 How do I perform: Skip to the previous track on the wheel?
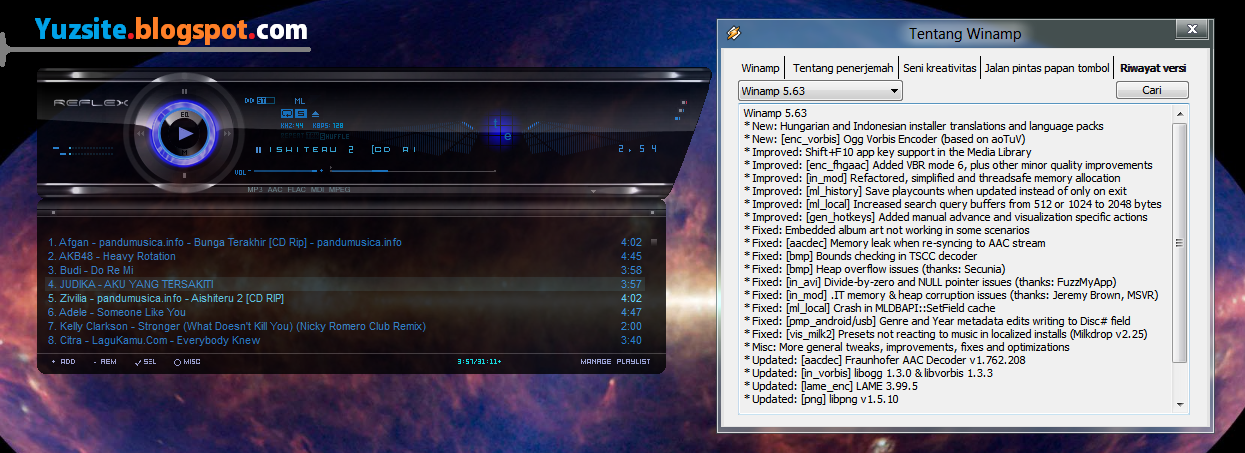coord(140,134)
